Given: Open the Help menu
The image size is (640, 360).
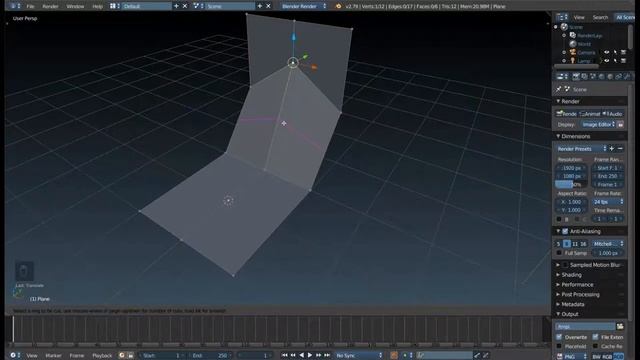Looking at the screenshot, I should pyautogui.click(x=98, y=6).
